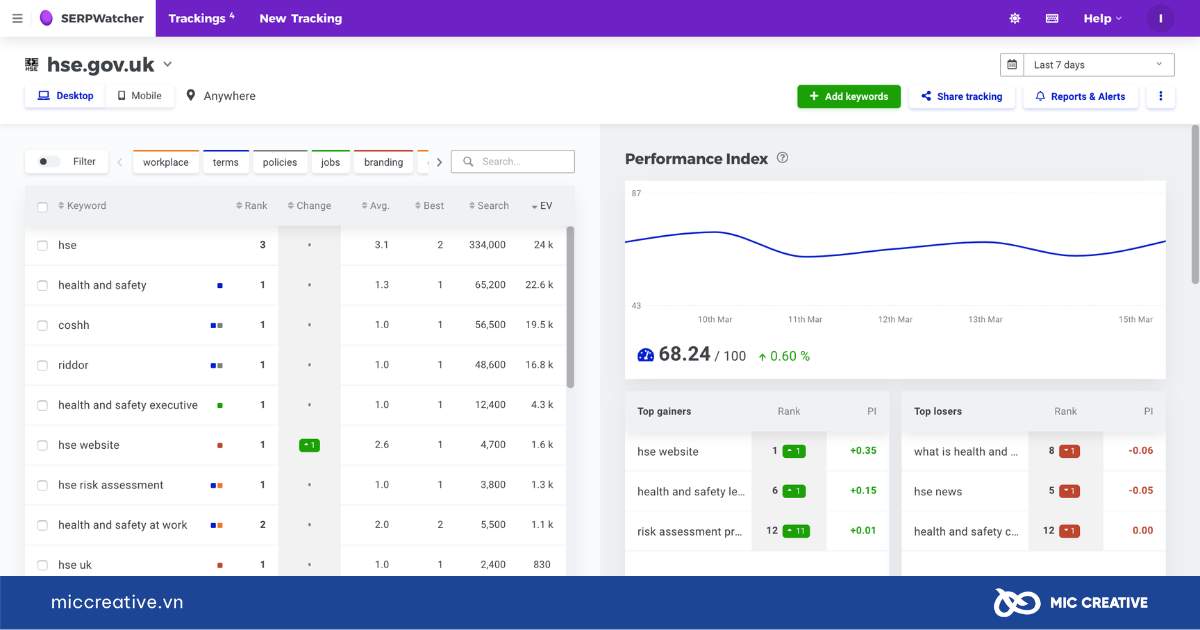Image resolution: width=1200 pixels, height=630 pixels.
Task: Click the Anywhere location label
Action: (x=230, y=96)
